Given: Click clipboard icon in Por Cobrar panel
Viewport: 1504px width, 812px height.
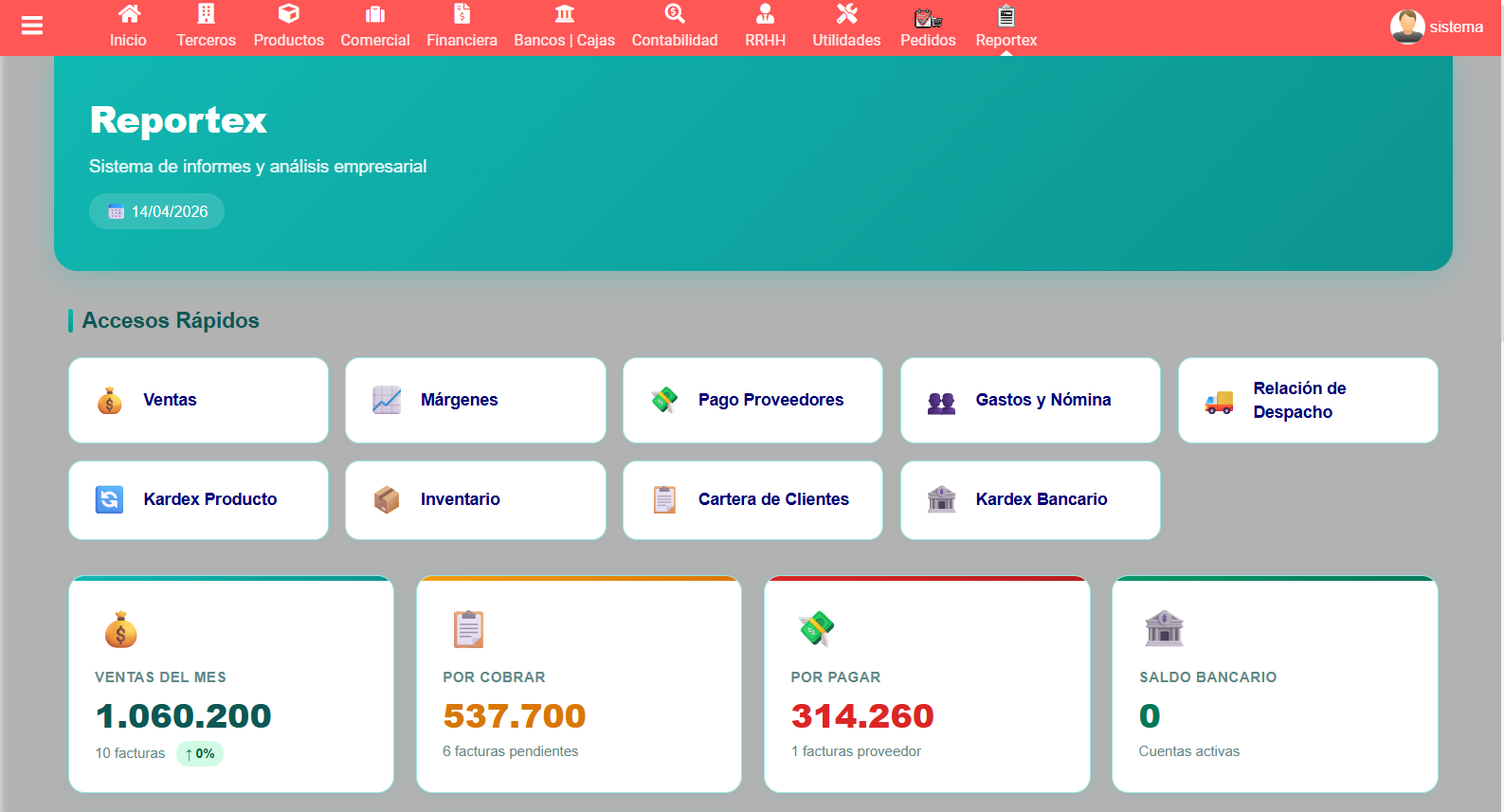Looking at the screenshot, I should pyautogui.click(x=468, y=629).
